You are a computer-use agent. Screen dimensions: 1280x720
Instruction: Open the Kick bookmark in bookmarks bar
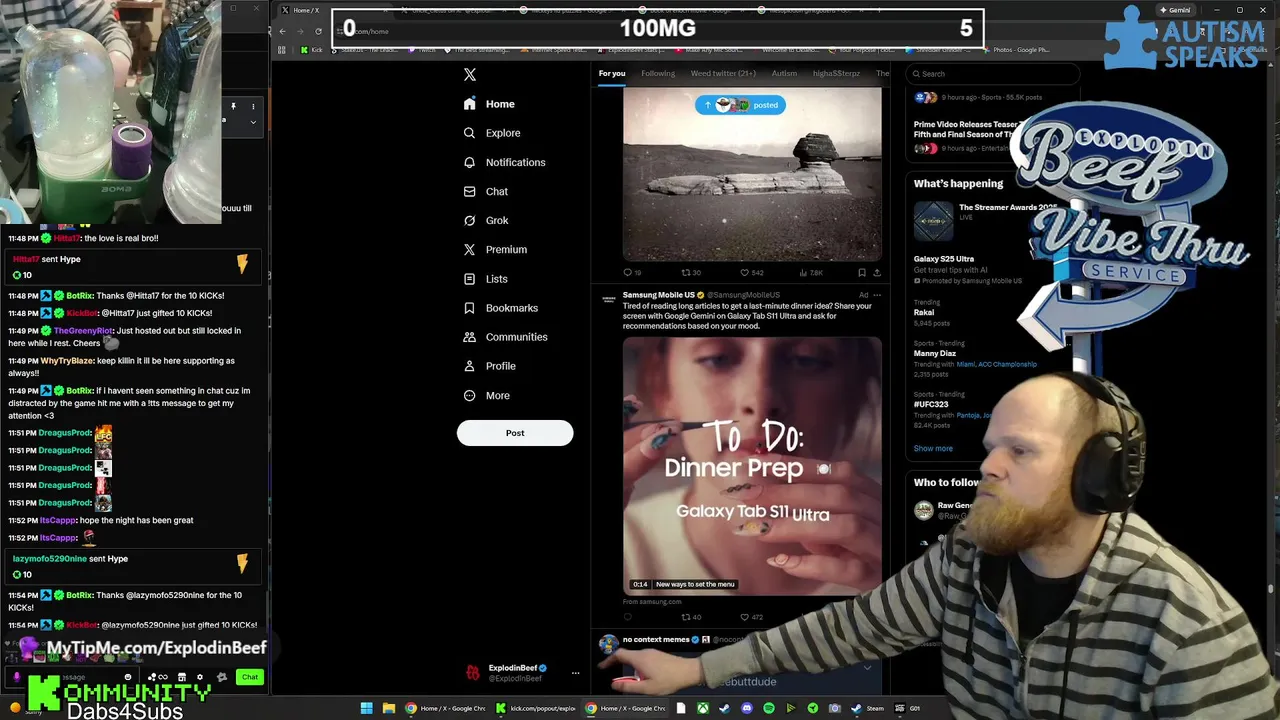click(x=312, y=50)
